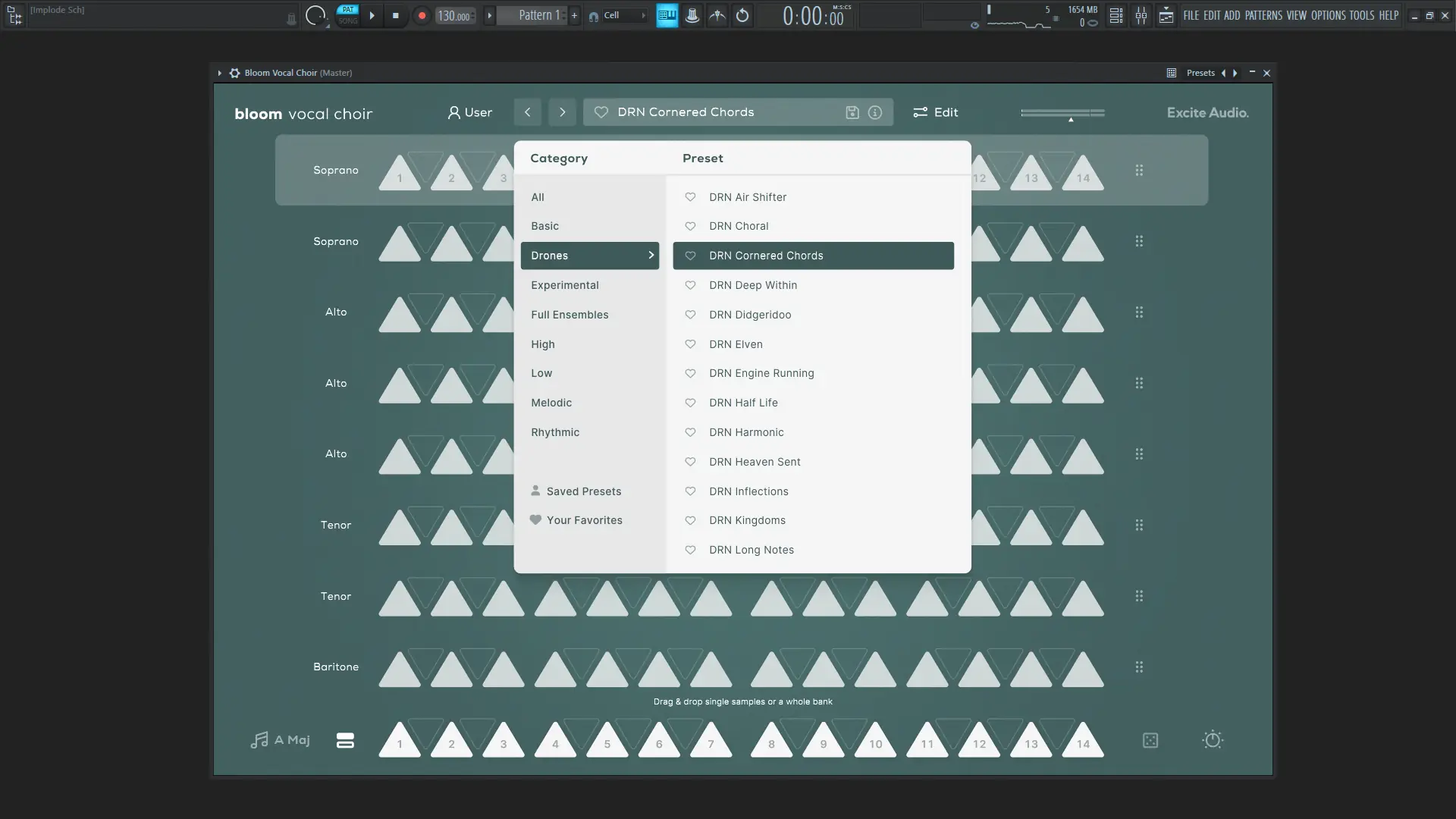The image size is (1456, 819).
Task: Toggle the PAT/SONG mode switch
Action: tap(347, 15)
